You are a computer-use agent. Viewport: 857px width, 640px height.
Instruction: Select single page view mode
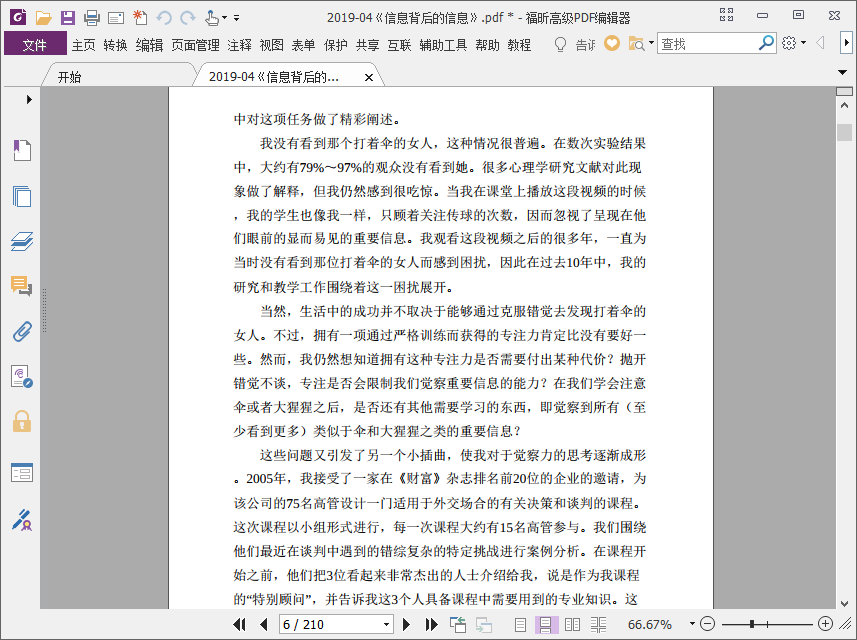coord(520,624)
